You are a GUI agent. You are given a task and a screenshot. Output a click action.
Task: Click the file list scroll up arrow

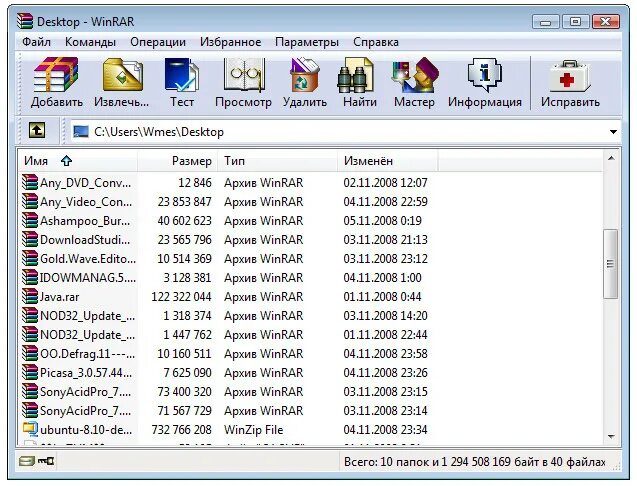(611, 158)
